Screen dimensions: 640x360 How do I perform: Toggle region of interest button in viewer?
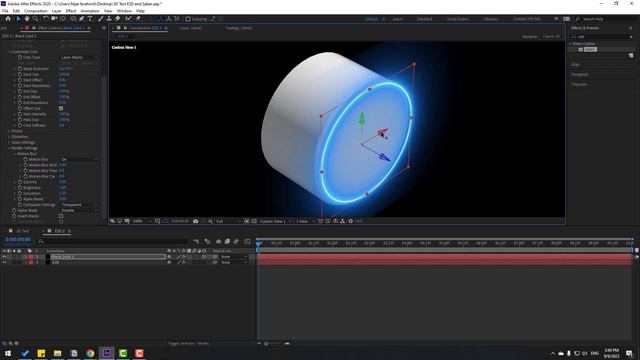247,221
